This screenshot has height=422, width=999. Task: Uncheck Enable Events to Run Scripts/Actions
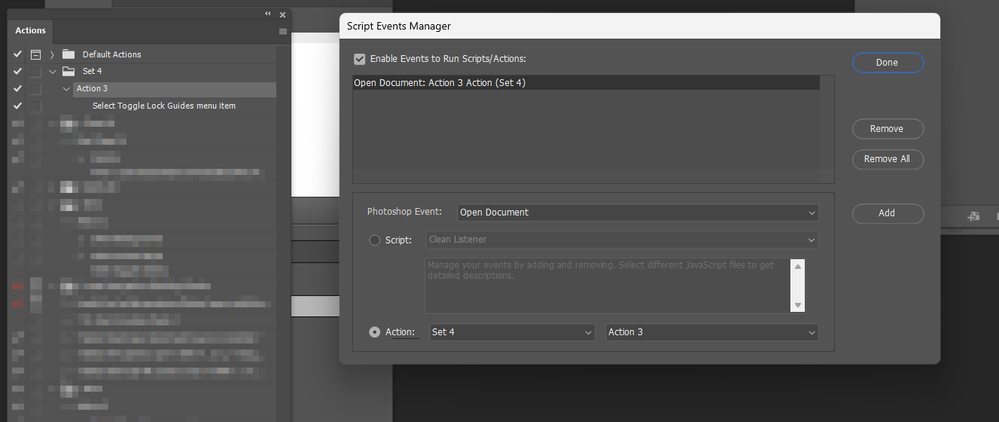tap(360, 60)
